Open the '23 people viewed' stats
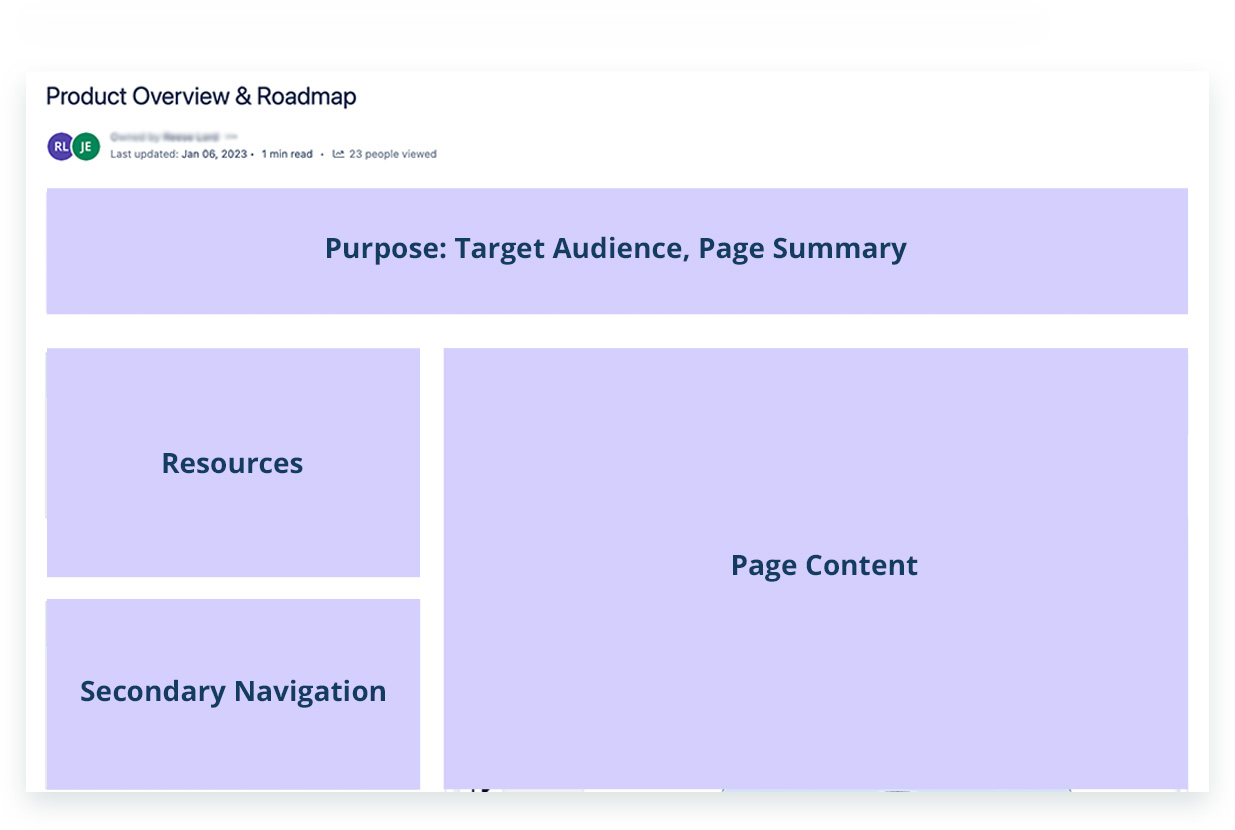The image size is (1235, 830). [x=392, y=154]
